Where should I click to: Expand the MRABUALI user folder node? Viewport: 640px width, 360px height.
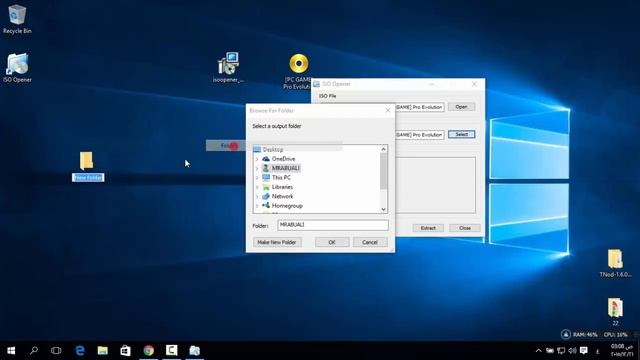click(257, 168)
